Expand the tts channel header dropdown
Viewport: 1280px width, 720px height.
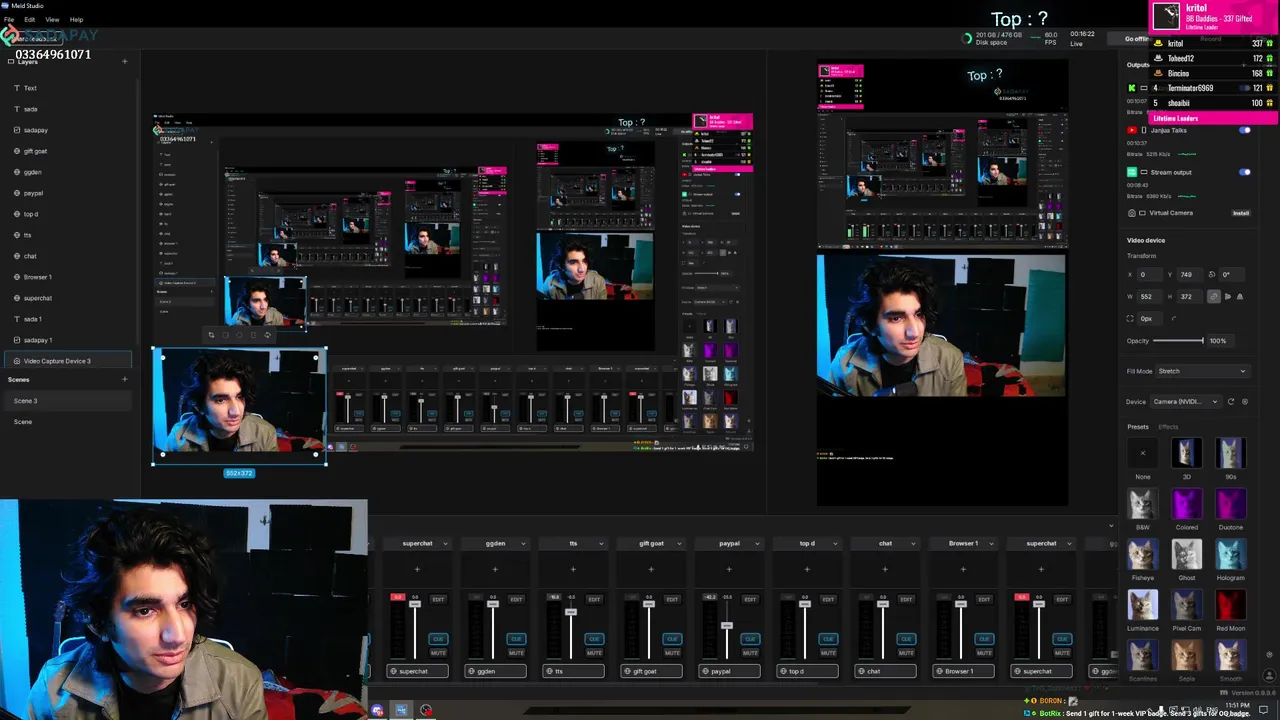click(601, 544)
